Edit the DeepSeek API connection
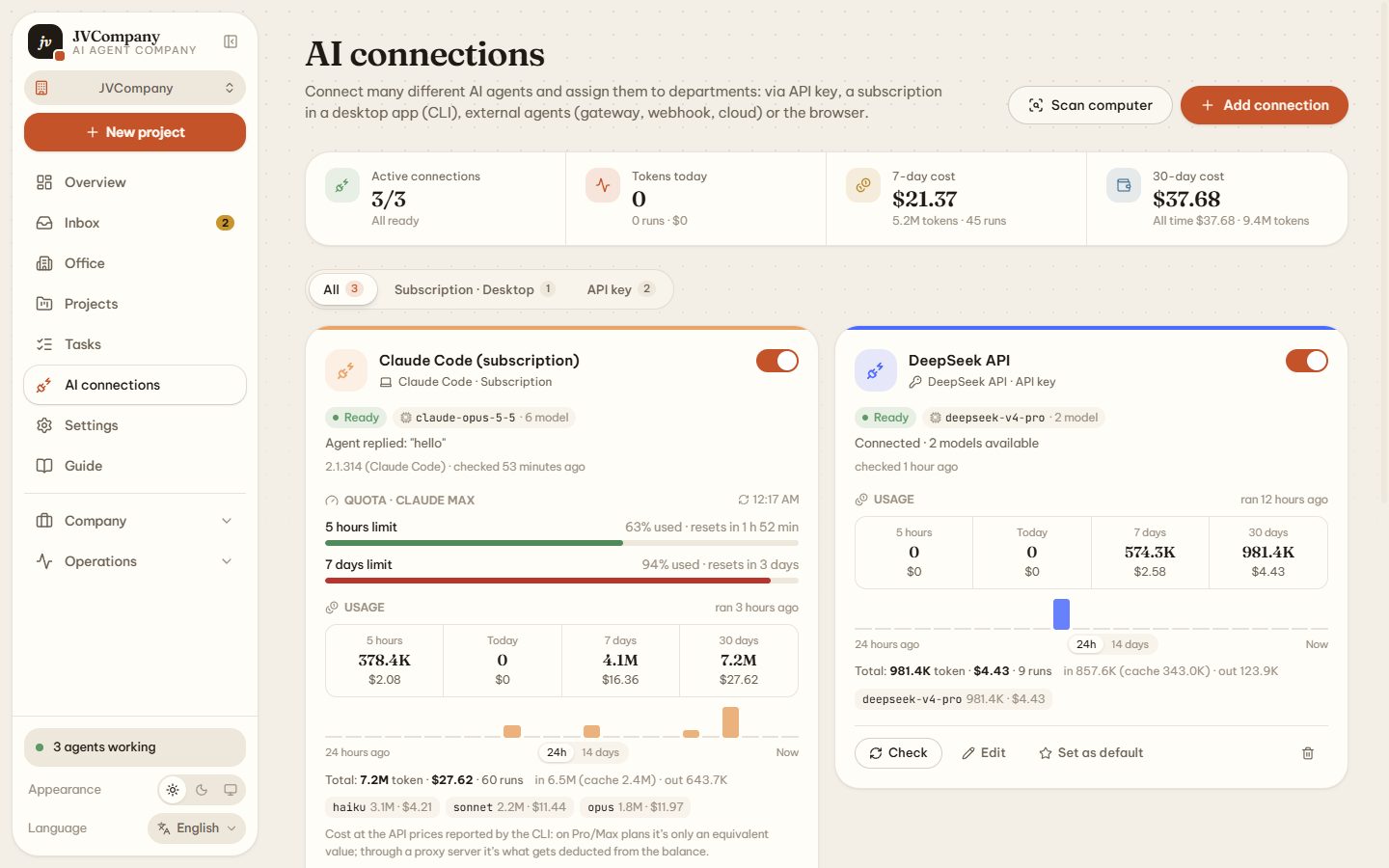This screenshot has width=1389, height=868. tap(984, 753)
